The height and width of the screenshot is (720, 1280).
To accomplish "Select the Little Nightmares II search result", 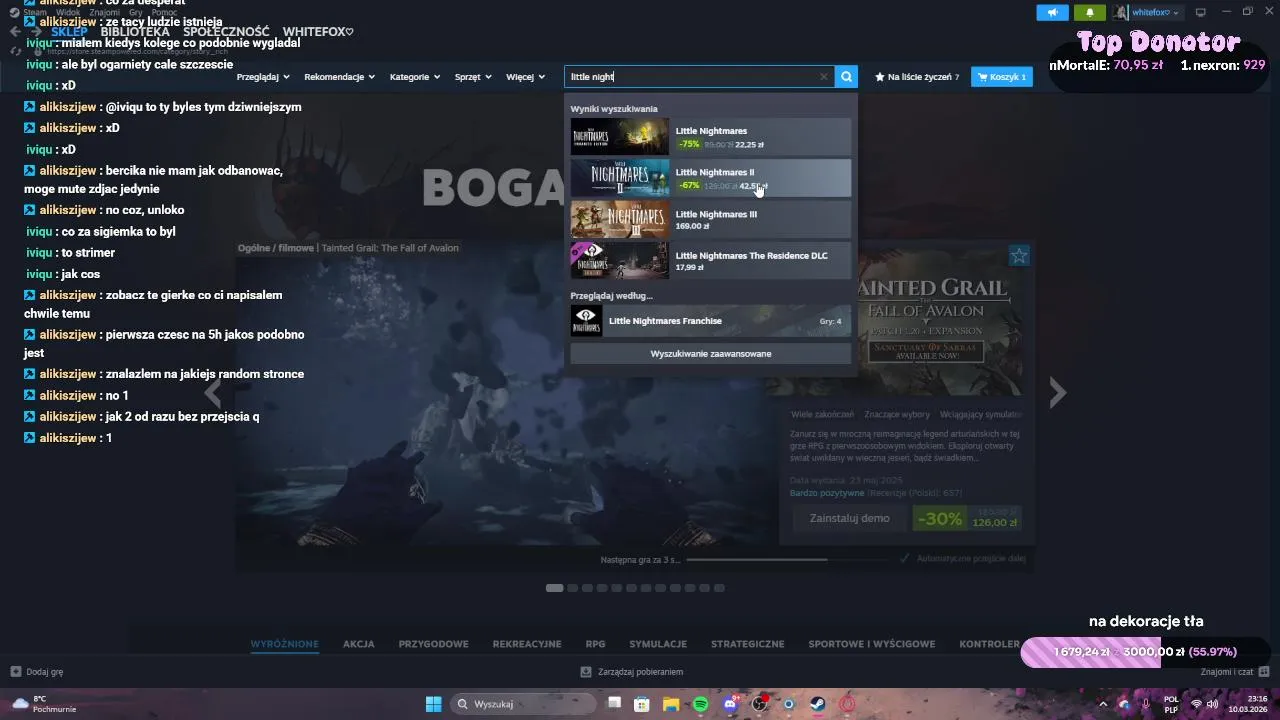I will coord(711,178).
